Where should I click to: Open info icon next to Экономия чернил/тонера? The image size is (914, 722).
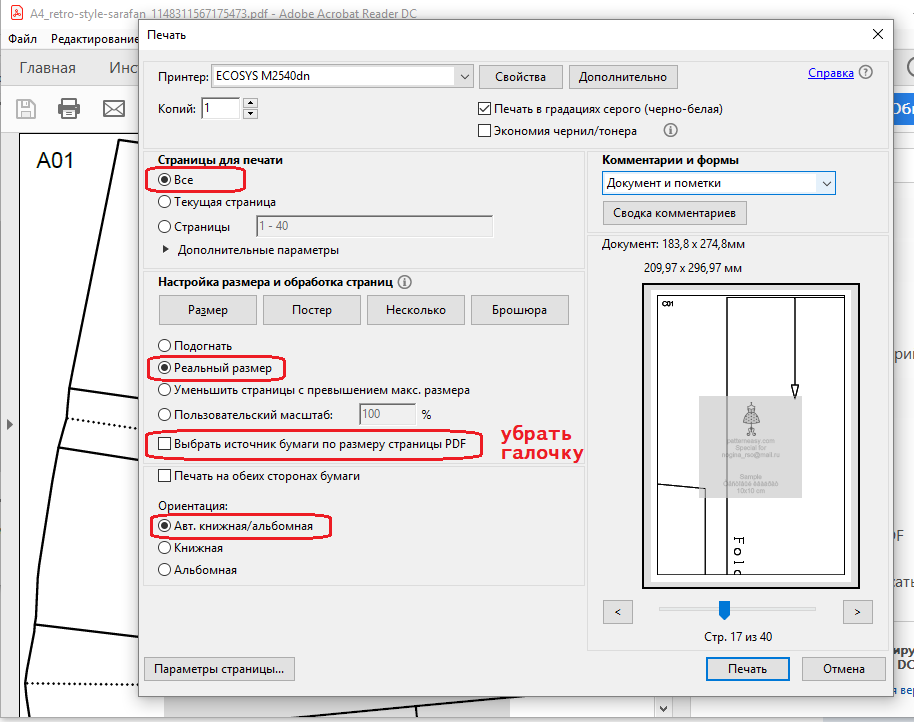[670, 130]
